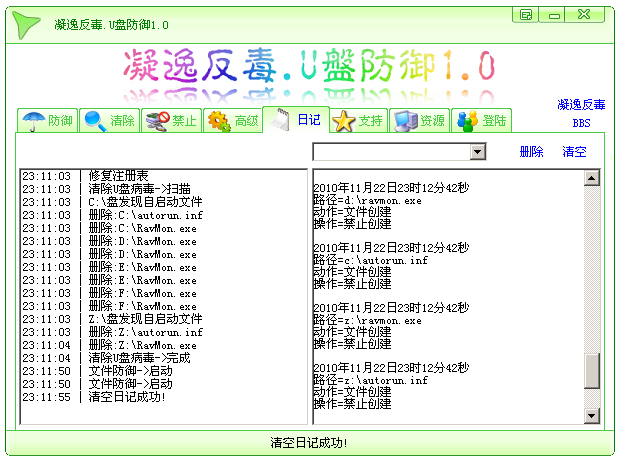Screen dimensions: 619x465
Task: Go to the 禁止 tab
Action: coord(171,120)
